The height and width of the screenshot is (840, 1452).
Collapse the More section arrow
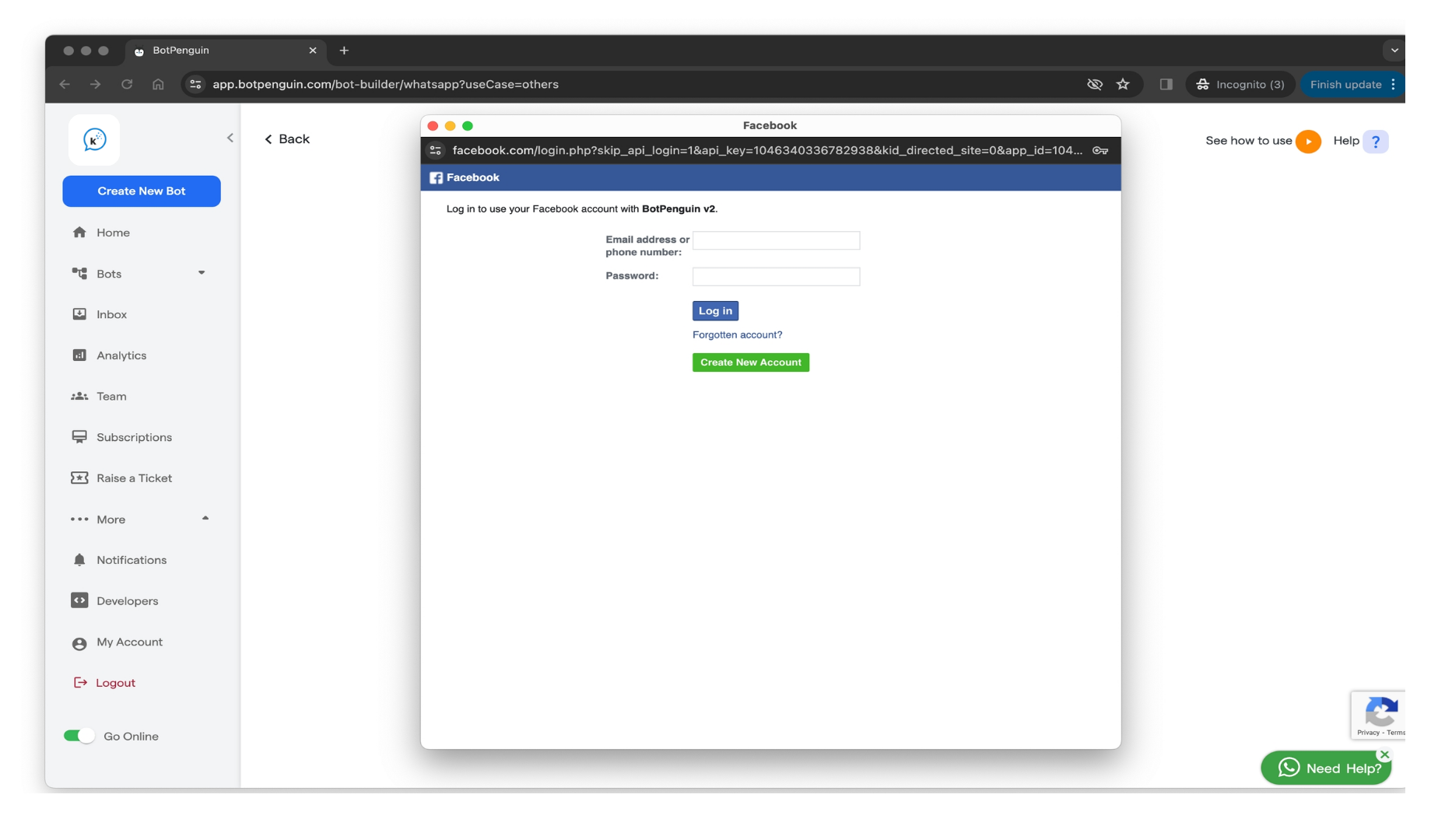point(205,518)
